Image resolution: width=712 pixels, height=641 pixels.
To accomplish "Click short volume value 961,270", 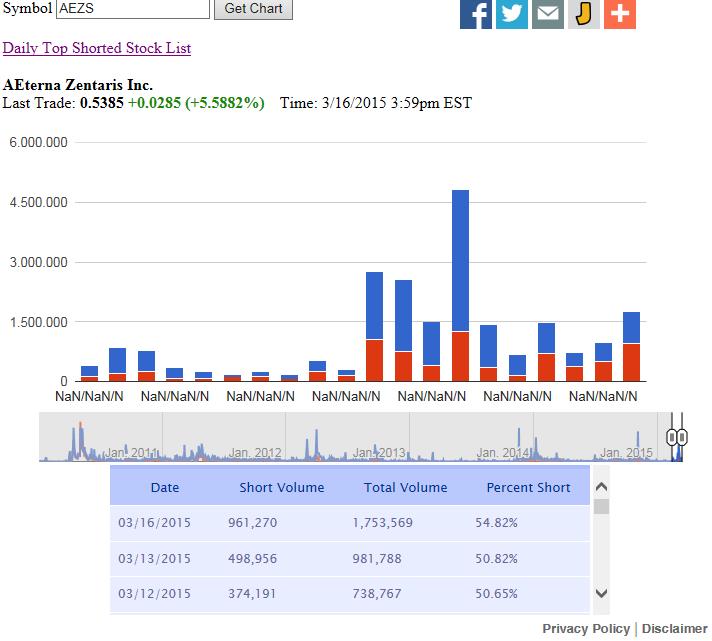I will [252, 523].
